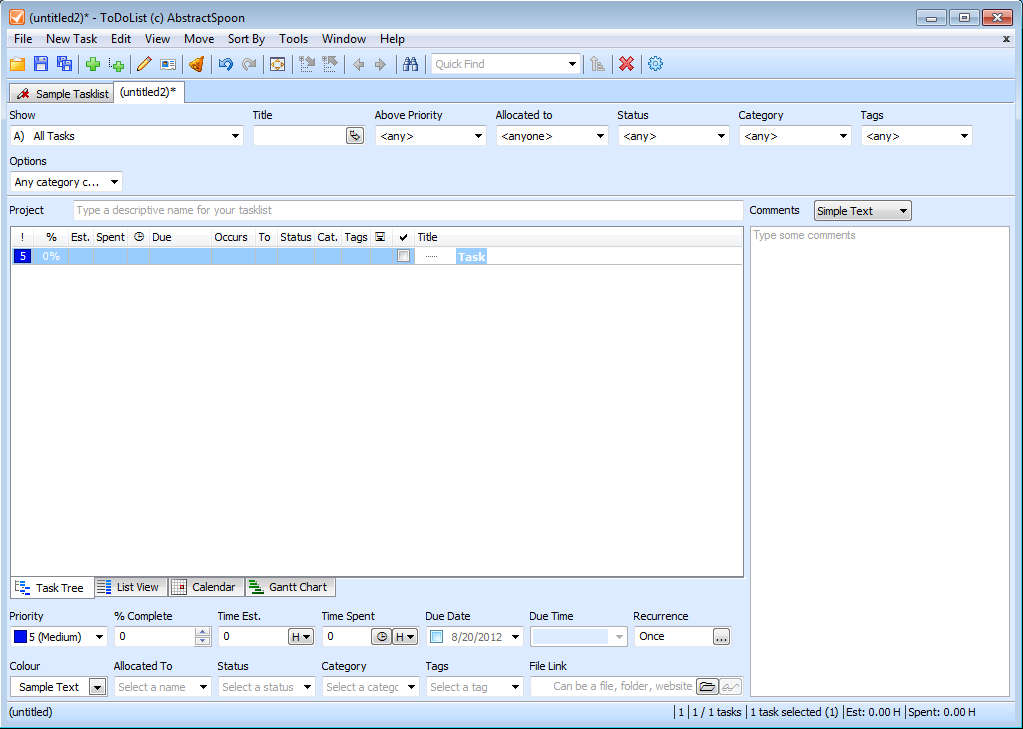Viewport: 1023px width, 729px height.
Task: Open the Comments Simple Text format dropdown
Action: [x=903, y=211]
